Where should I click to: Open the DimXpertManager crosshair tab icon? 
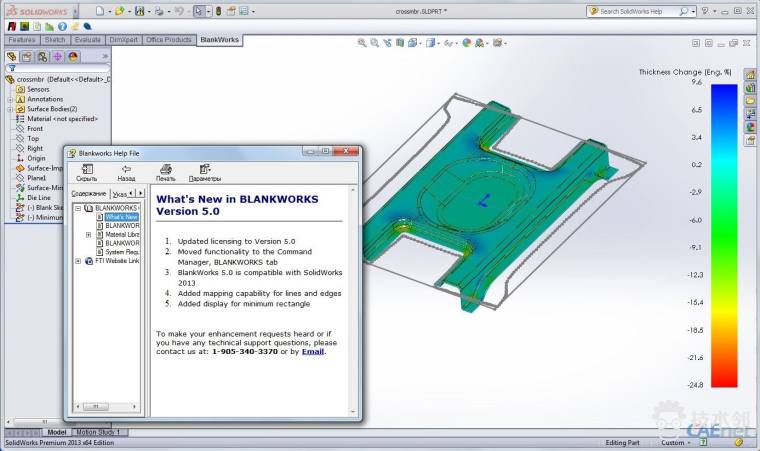[x=58, y=57]
